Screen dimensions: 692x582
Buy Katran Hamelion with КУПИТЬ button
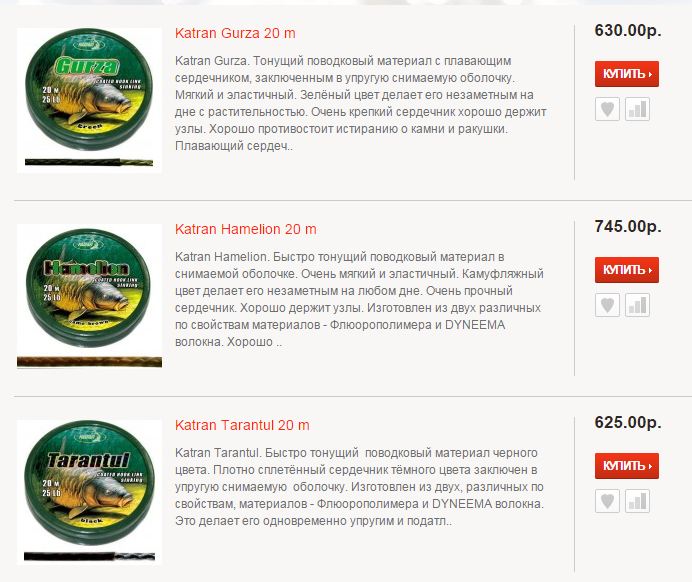(x=627, y=270)
